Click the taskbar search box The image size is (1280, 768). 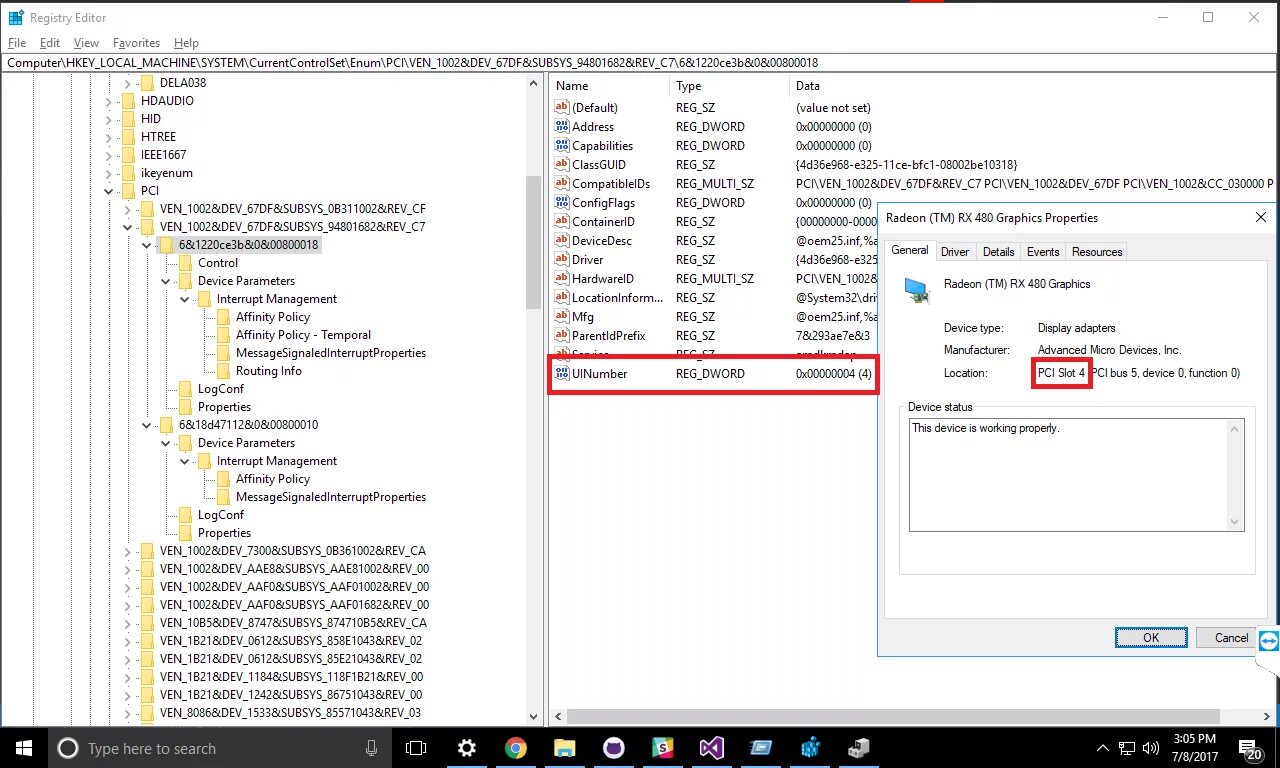(218, 748)
